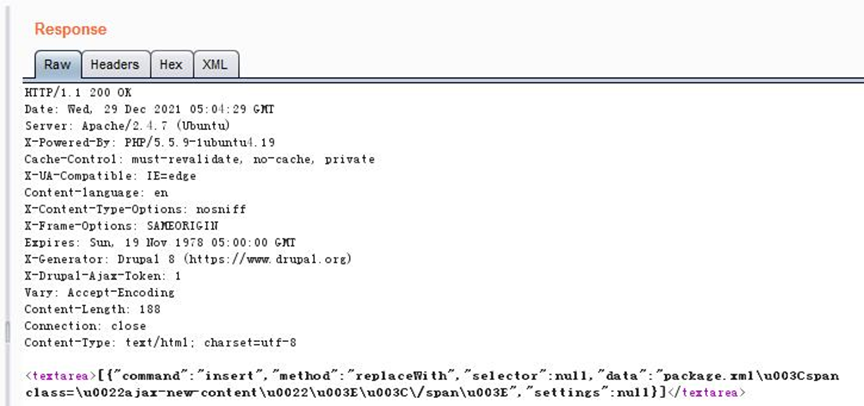Click the Date header line
The height and width of the screenshot is (406, 864).
point(149,109)
